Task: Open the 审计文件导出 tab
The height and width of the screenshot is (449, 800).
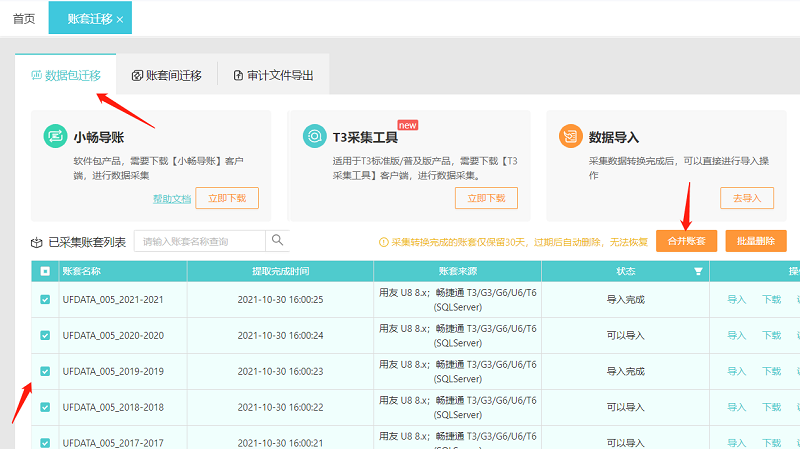Action: pyautogui.click(x=272, y=76)
